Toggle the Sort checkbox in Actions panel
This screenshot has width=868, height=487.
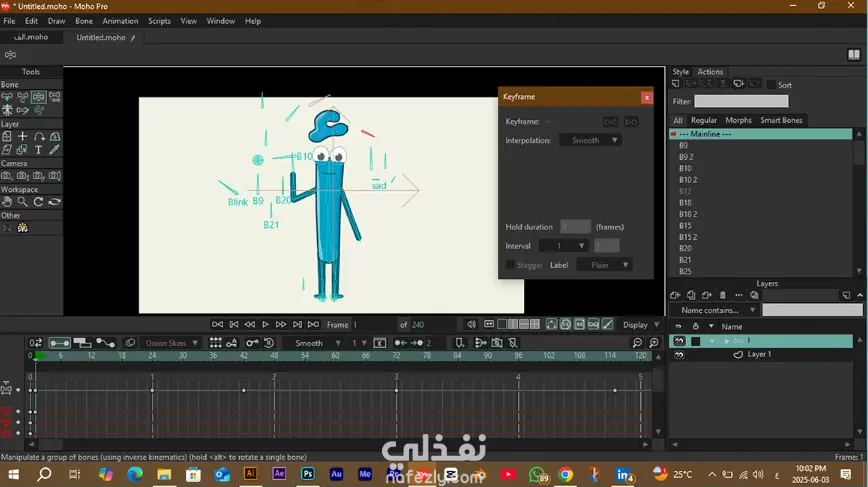point(771,85)
